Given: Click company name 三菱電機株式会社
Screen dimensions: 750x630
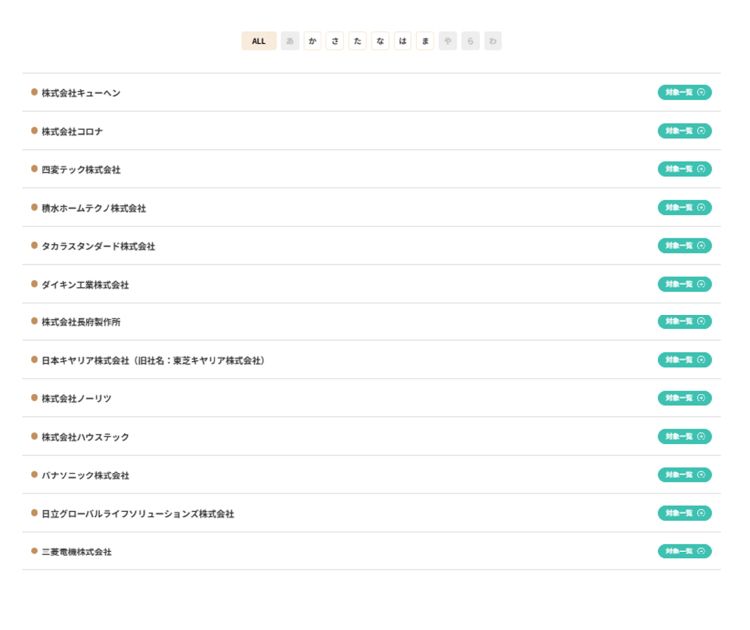Looking at the screenshot, I should [77, 552].
